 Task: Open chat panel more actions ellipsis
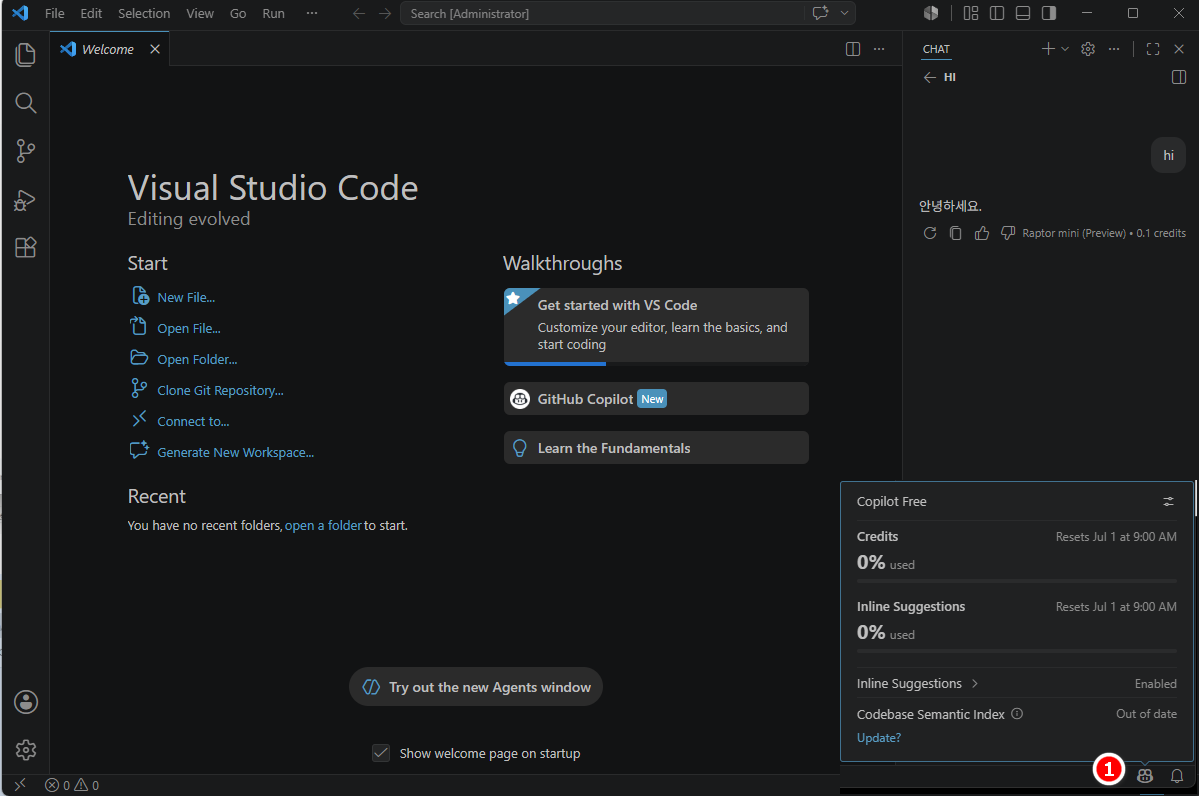coord(1114,49)
